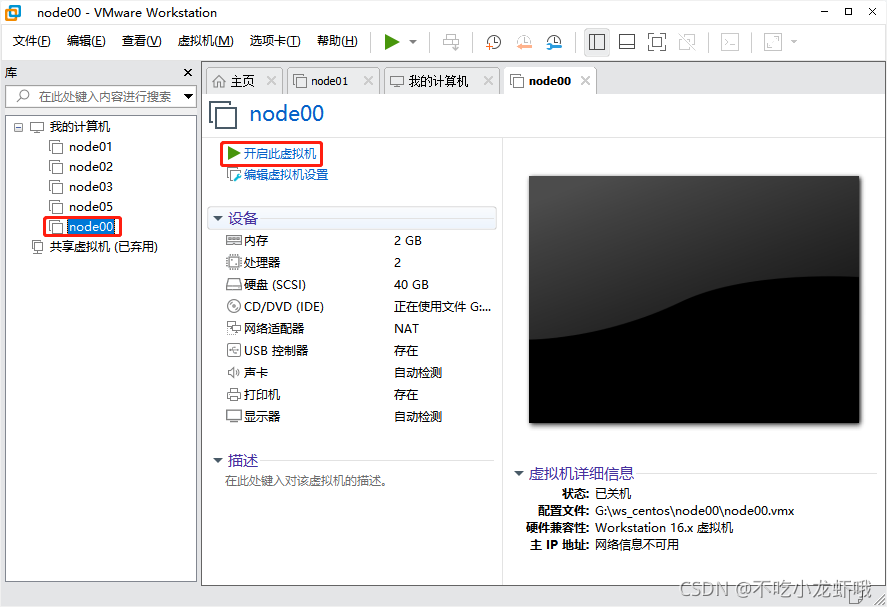Open the 查看(V) menu
887x607 pixels.
pos(141,41)
